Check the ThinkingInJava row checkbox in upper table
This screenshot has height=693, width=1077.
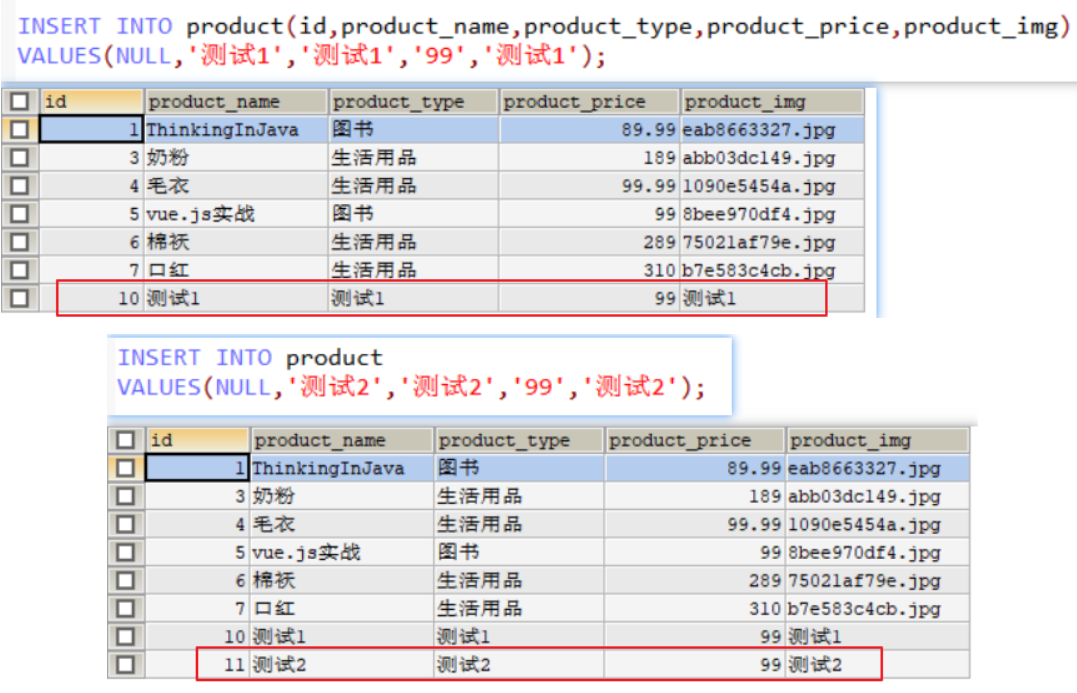tap(19, 130)
